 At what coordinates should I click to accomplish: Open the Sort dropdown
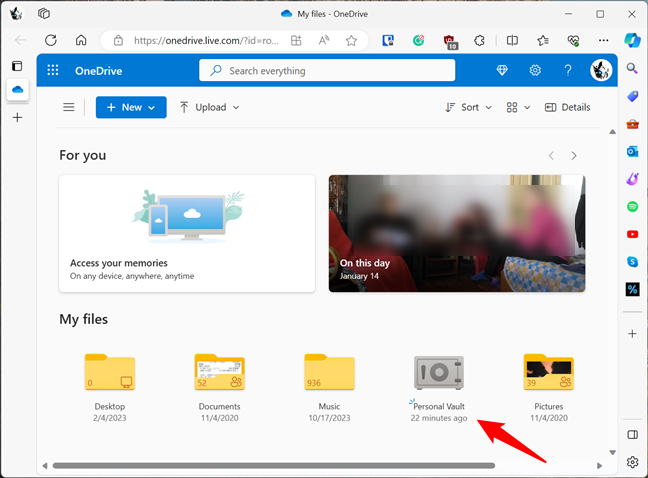point(468,107)
